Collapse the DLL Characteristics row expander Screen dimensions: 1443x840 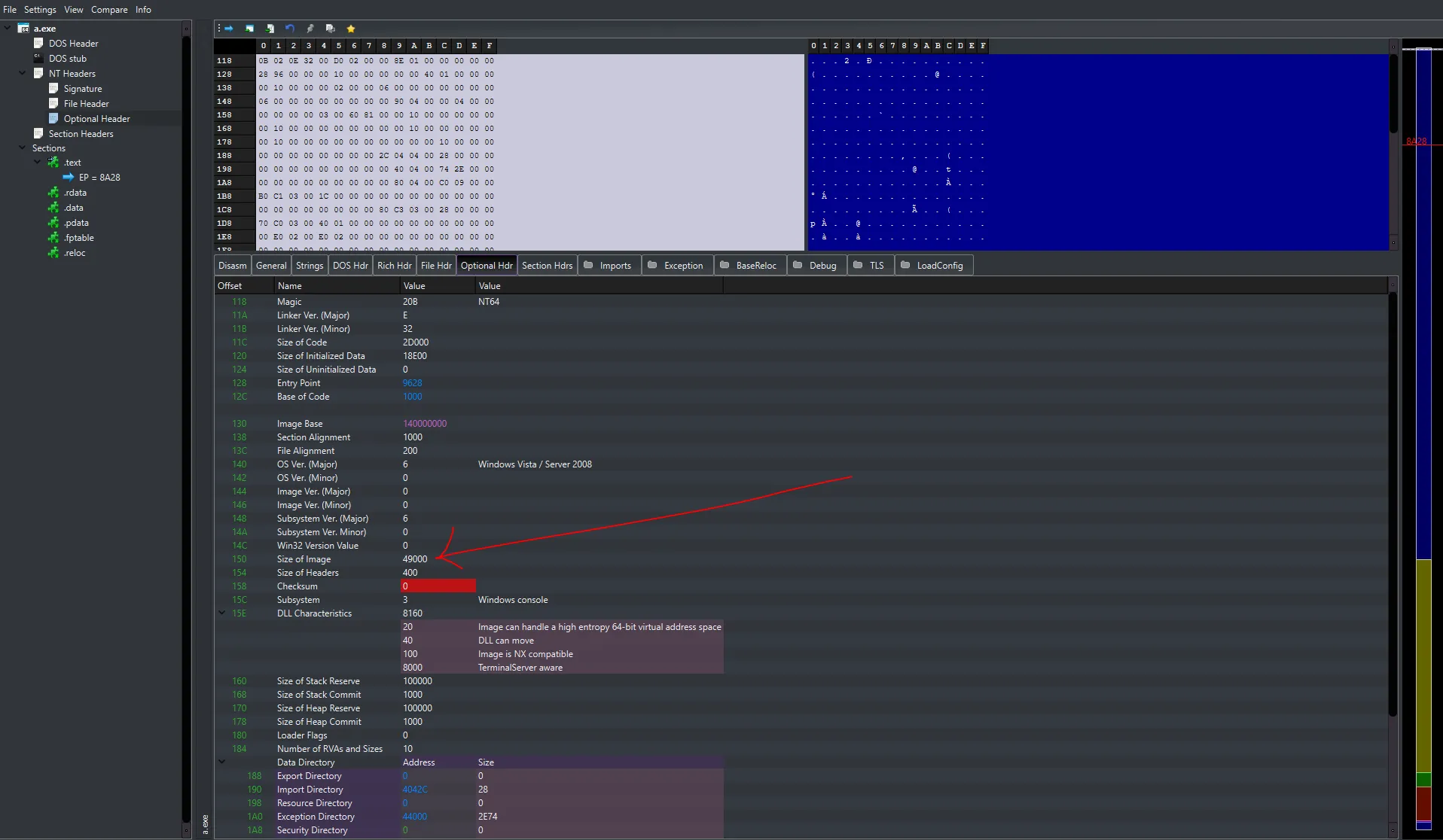click(221, 613)
